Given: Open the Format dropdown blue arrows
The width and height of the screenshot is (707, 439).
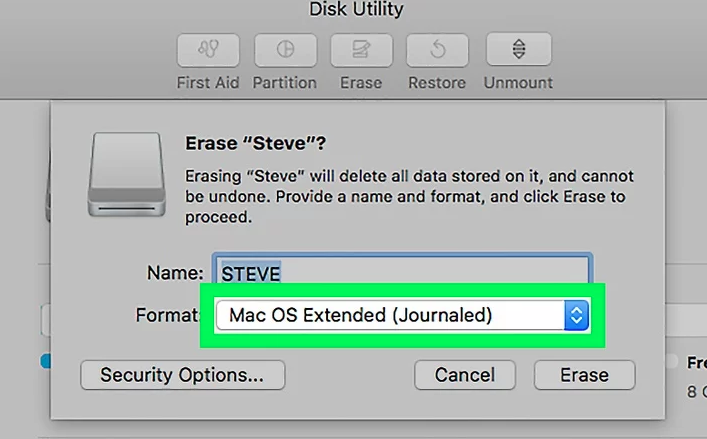Looking at the screenshot, I should (x=576, y=315).
